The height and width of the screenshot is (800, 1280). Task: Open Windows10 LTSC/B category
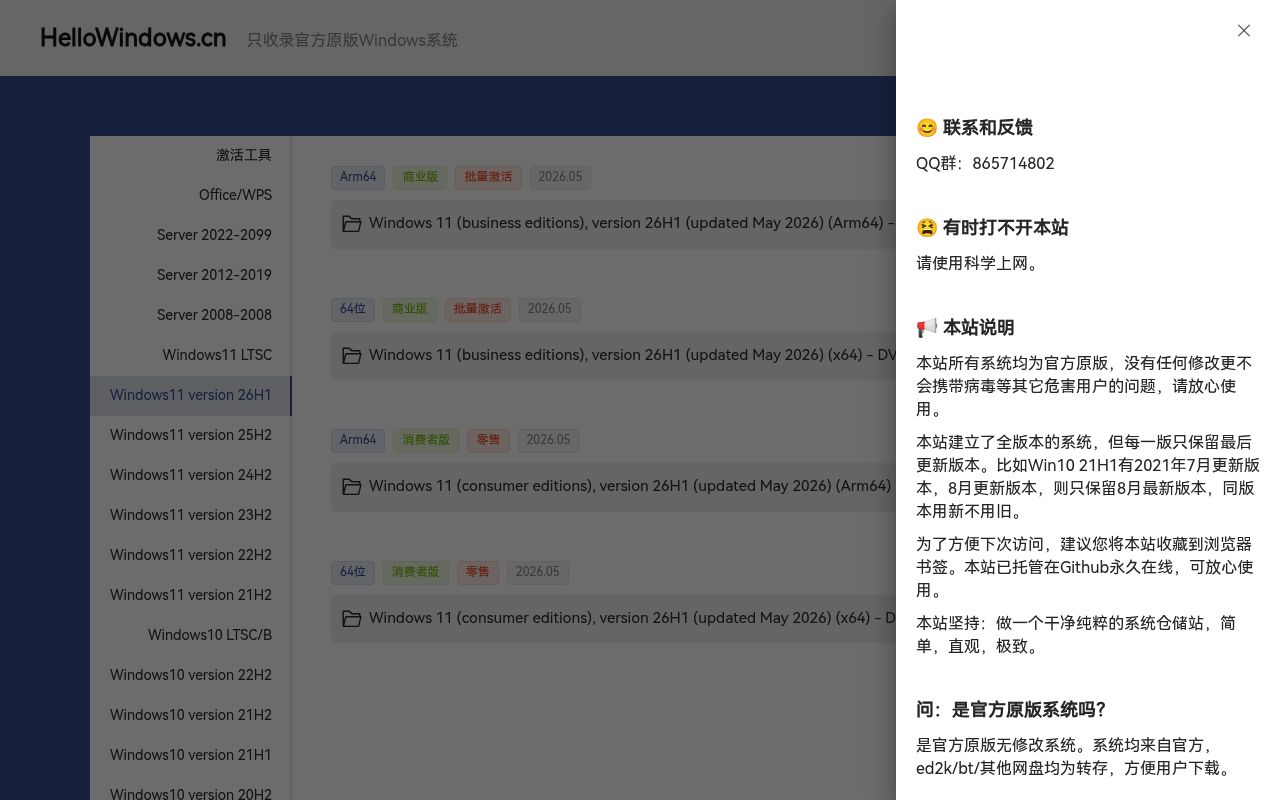pyautogui.click(x=191, y=635)
